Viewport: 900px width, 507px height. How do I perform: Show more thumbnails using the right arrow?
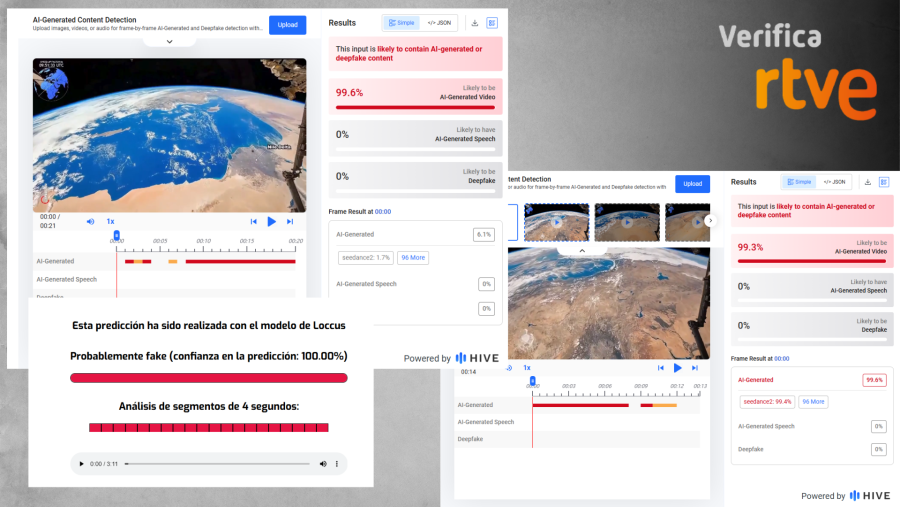[711, 220]
